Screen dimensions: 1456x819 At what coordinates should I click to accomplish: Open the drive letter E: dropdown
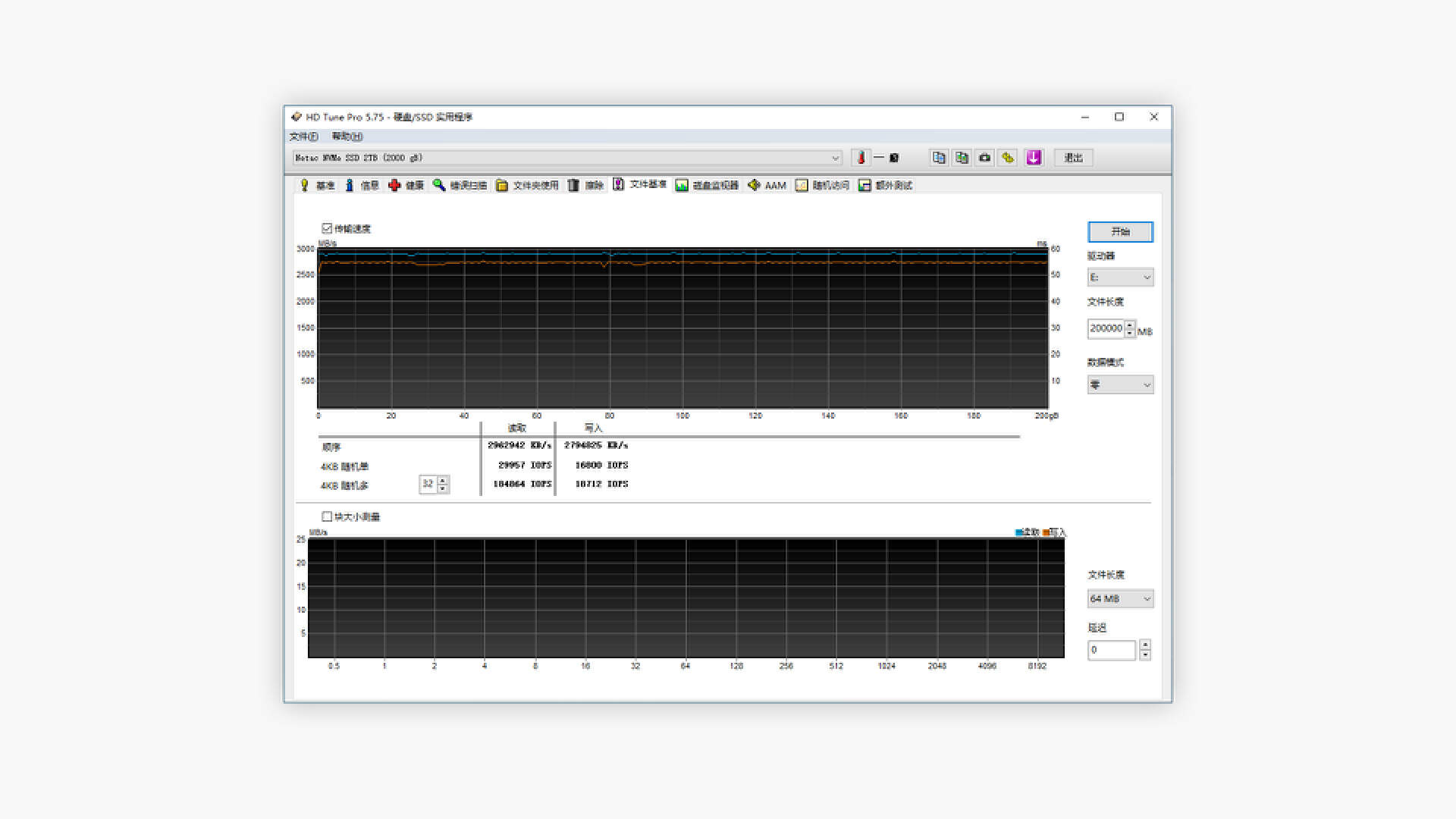coord(1120,278)
